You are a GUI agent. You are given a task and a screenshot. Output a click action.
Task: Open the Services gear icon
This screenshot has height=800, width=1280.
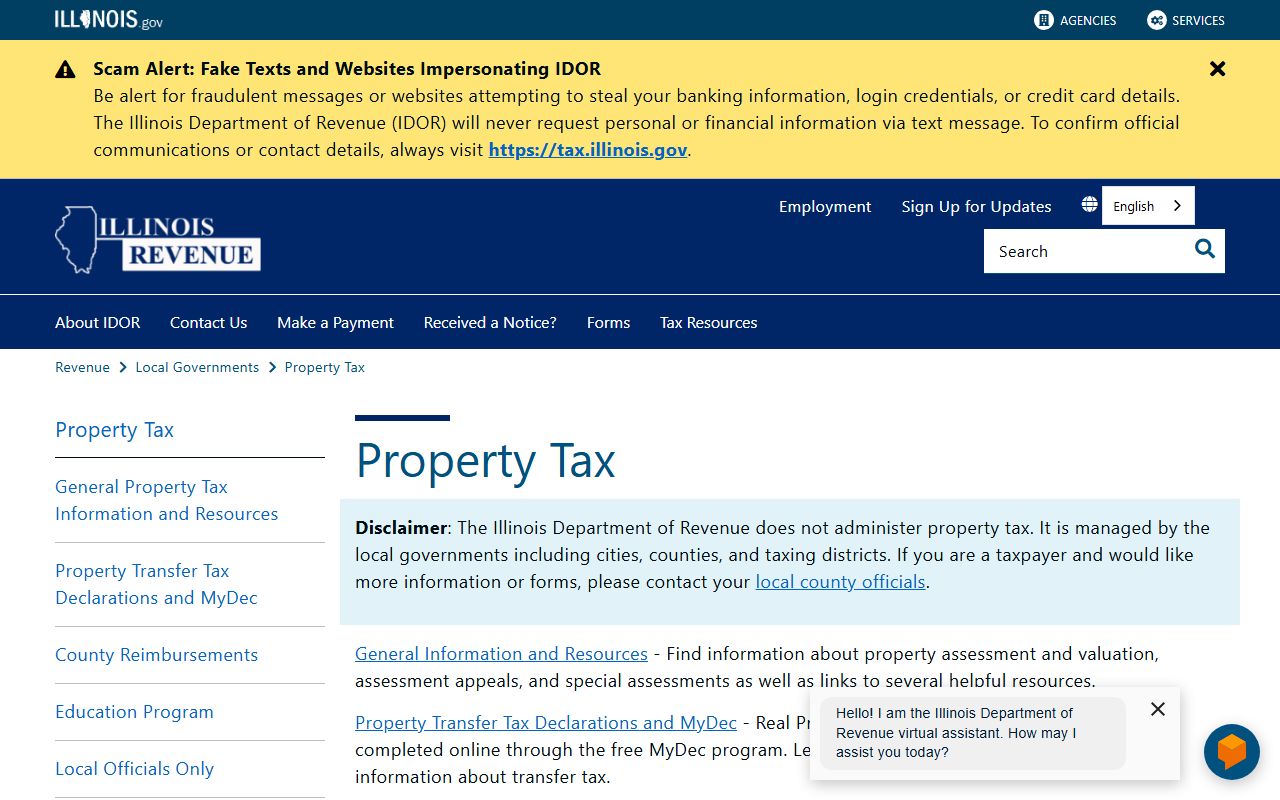click(x=1157, y=20)
